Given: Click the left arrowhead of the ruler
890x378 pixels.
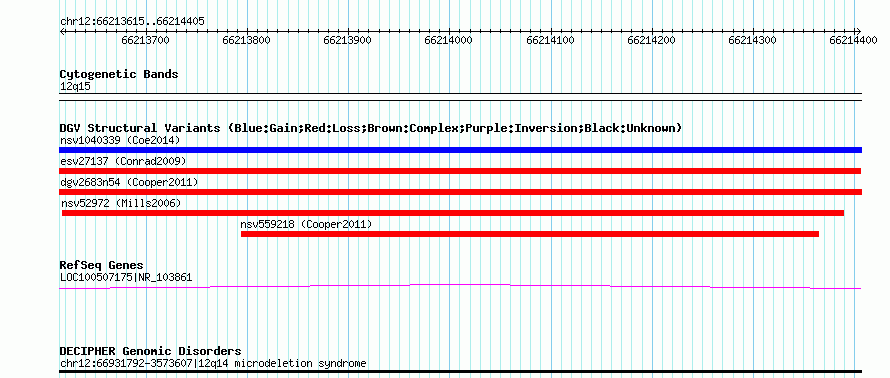Looking at the screenshot, I should point(62,31).
